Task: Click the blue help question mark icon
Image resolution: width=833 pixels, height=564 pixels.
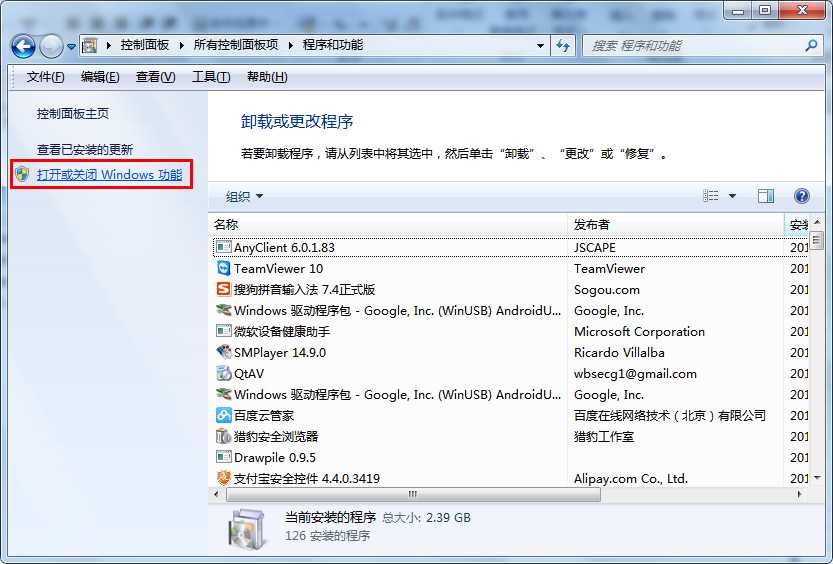Action: tap(802, 196)
